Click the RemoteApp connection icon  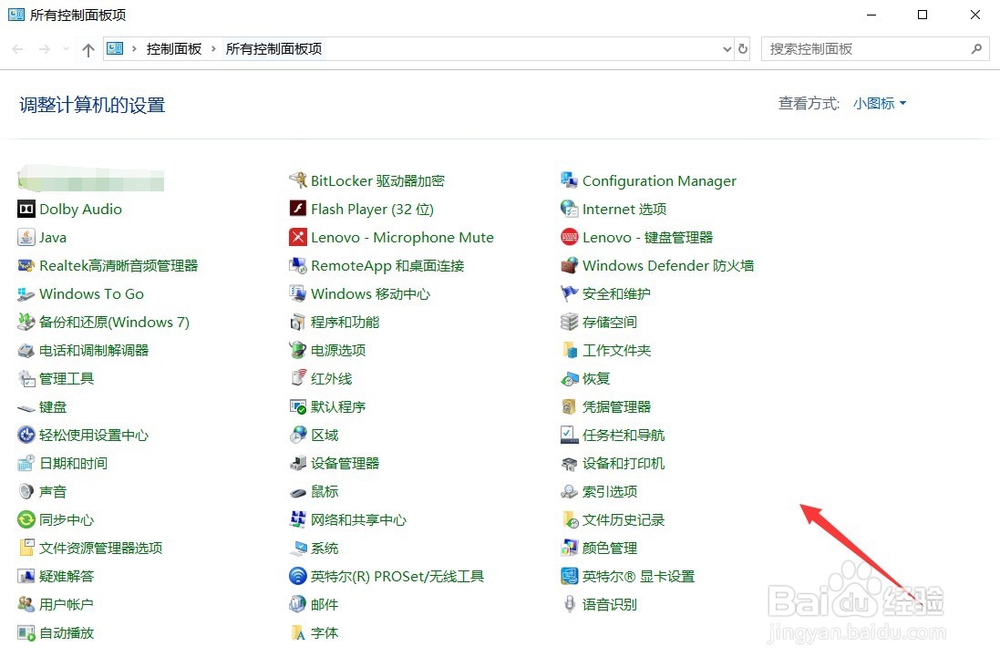(x=298, y=265)
